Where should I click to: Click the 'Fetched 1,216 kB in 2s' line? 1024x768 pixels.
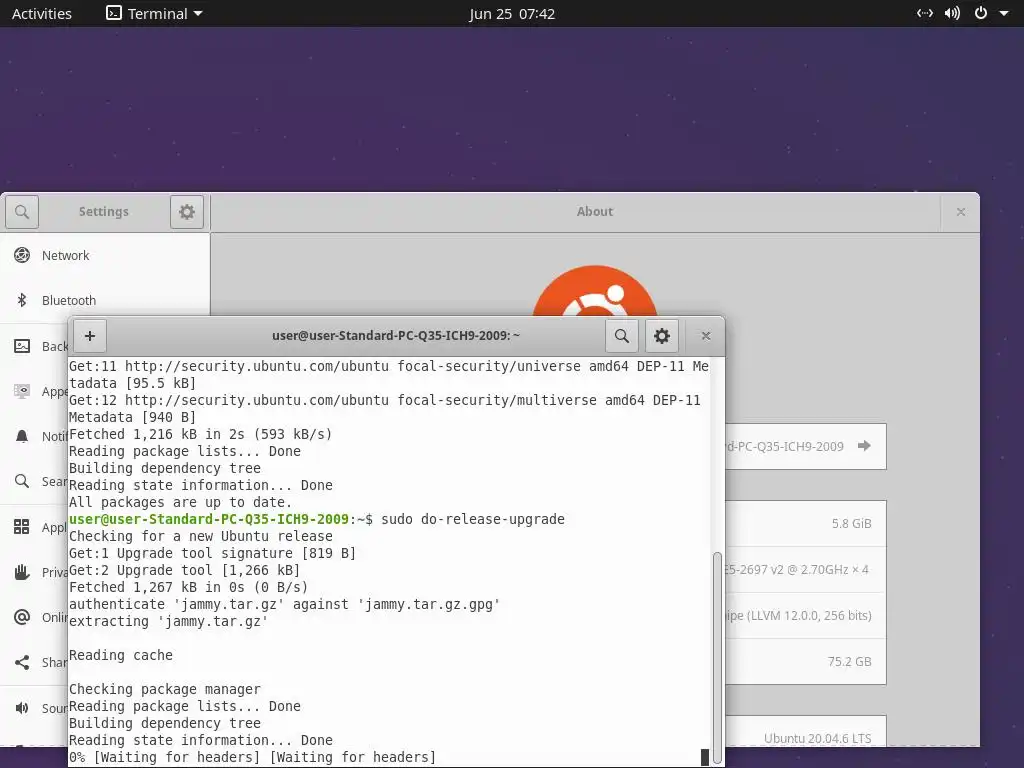coord(200,434)
